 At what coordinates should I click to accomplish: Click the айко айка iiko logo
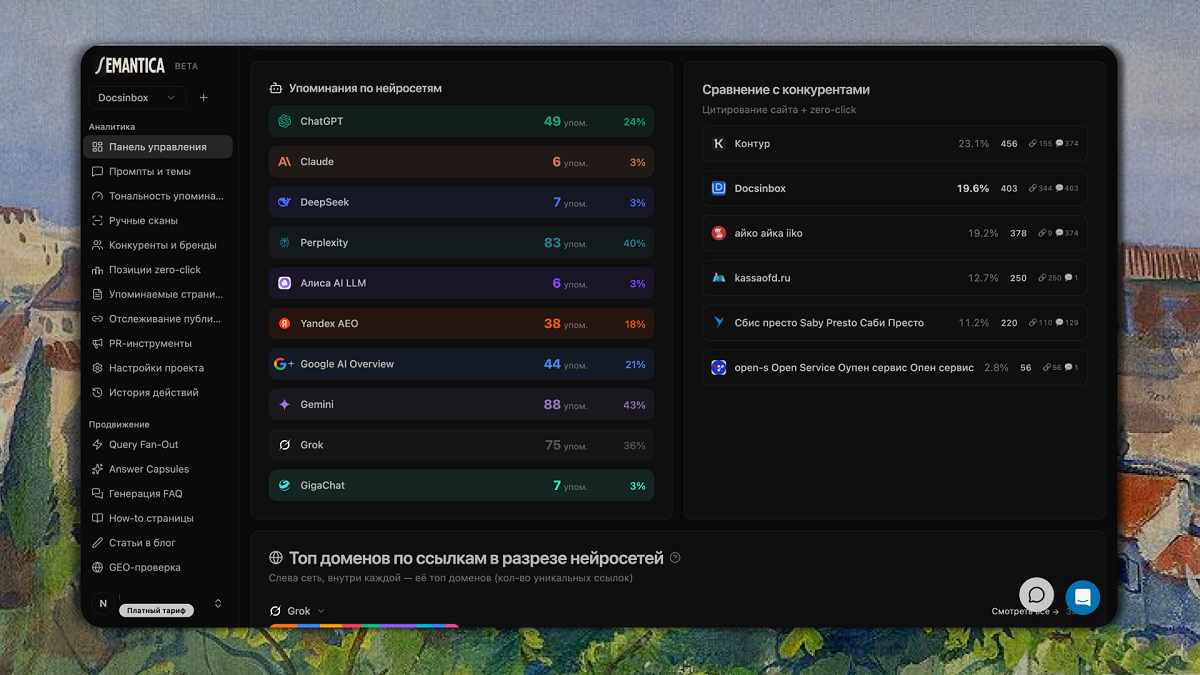point(718,233)
